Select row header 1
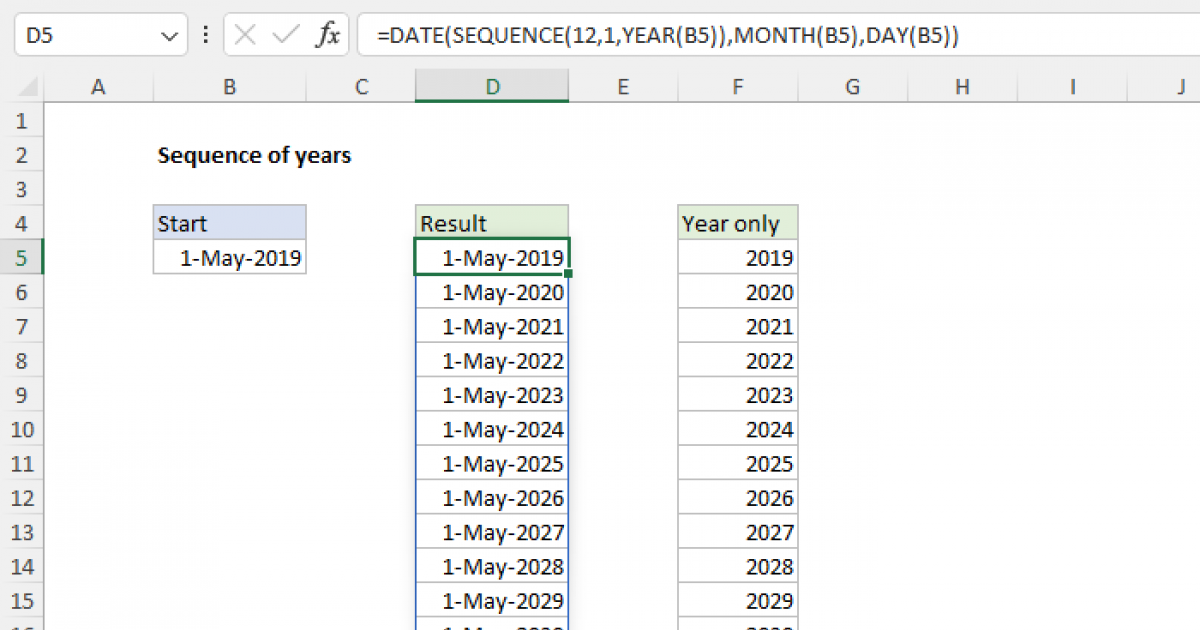The height and width of the screenshot is (630, 1200). [x=22, y=120]
